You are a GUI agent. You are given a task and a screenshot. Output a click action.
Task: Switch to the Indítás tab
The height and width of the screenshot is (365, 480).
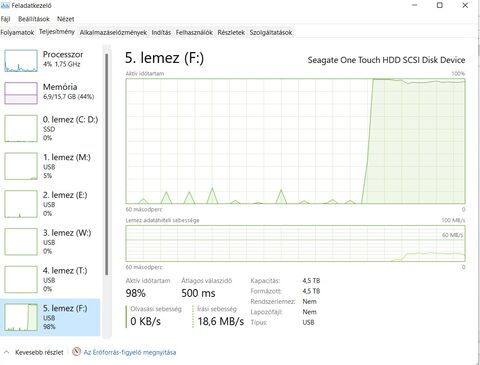[161, 32]
